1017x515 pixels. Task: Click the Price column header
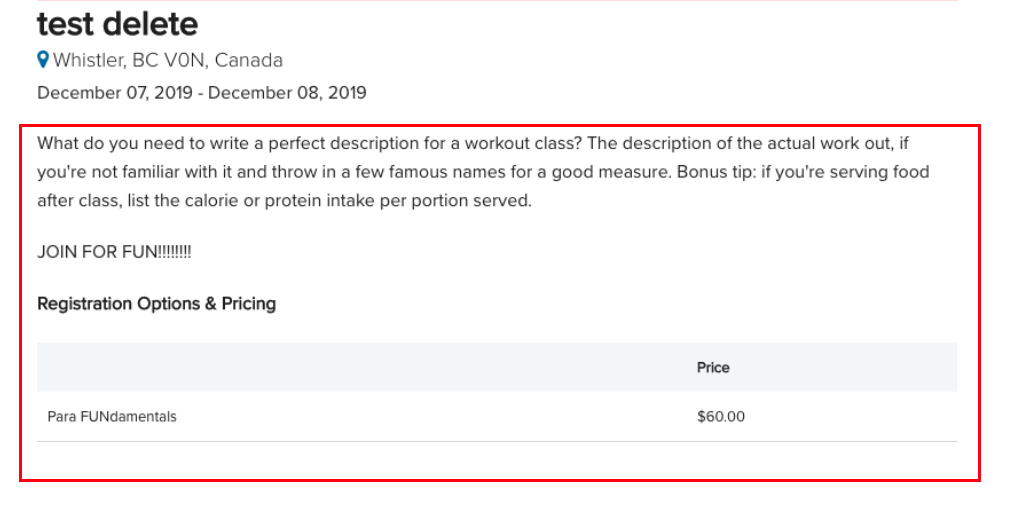click(713, 367)
